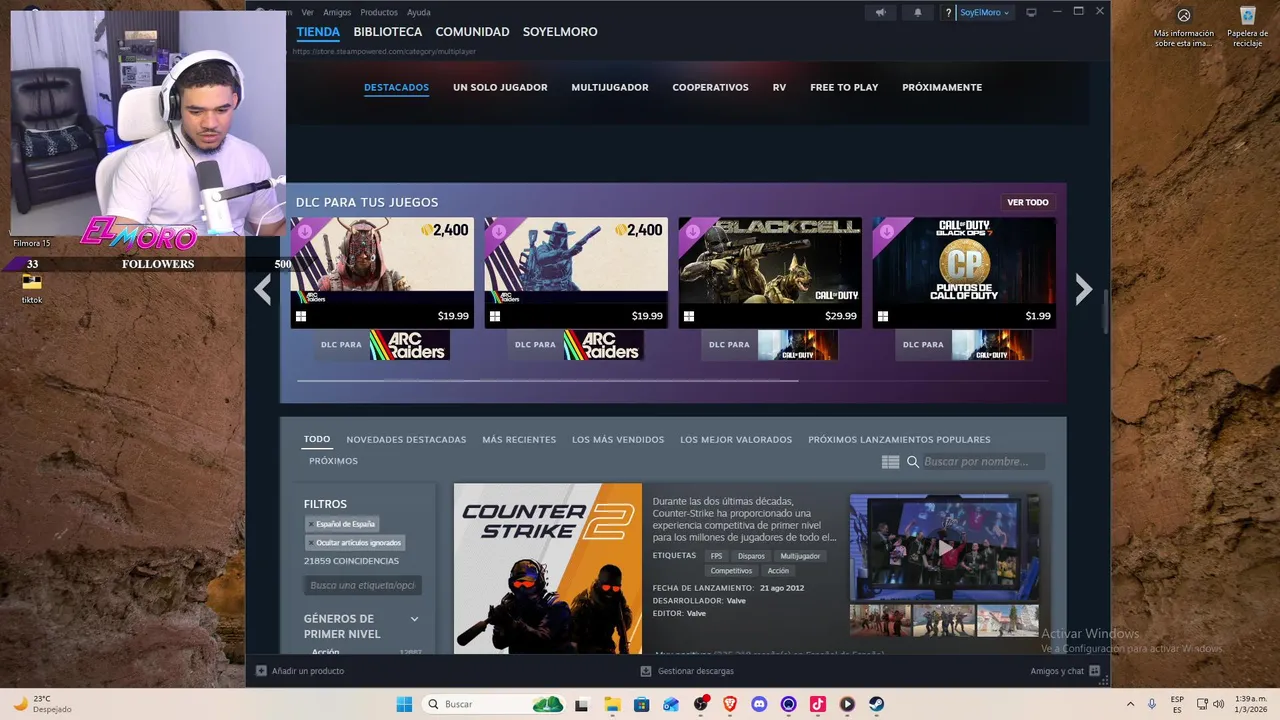Viewport: 1280px width, 720px height.
Task: Select the TIENDA tab
Action: click(318, 32)
